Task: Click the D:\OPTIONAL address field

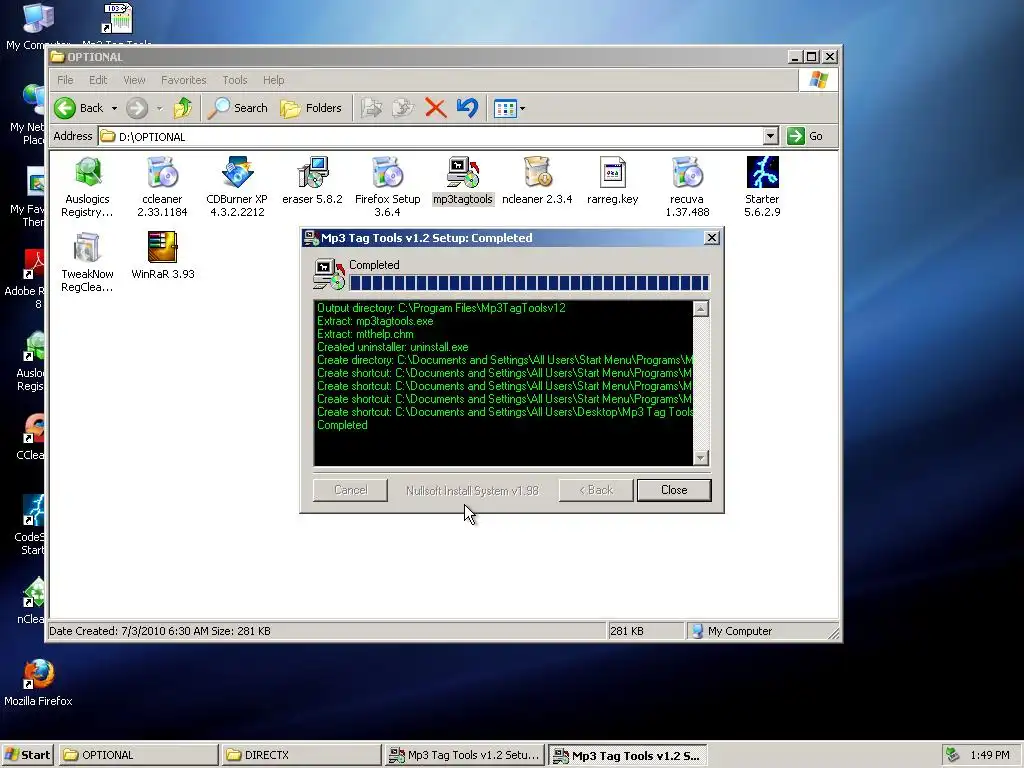Action: pyautogui.click(x=431, y=136)
